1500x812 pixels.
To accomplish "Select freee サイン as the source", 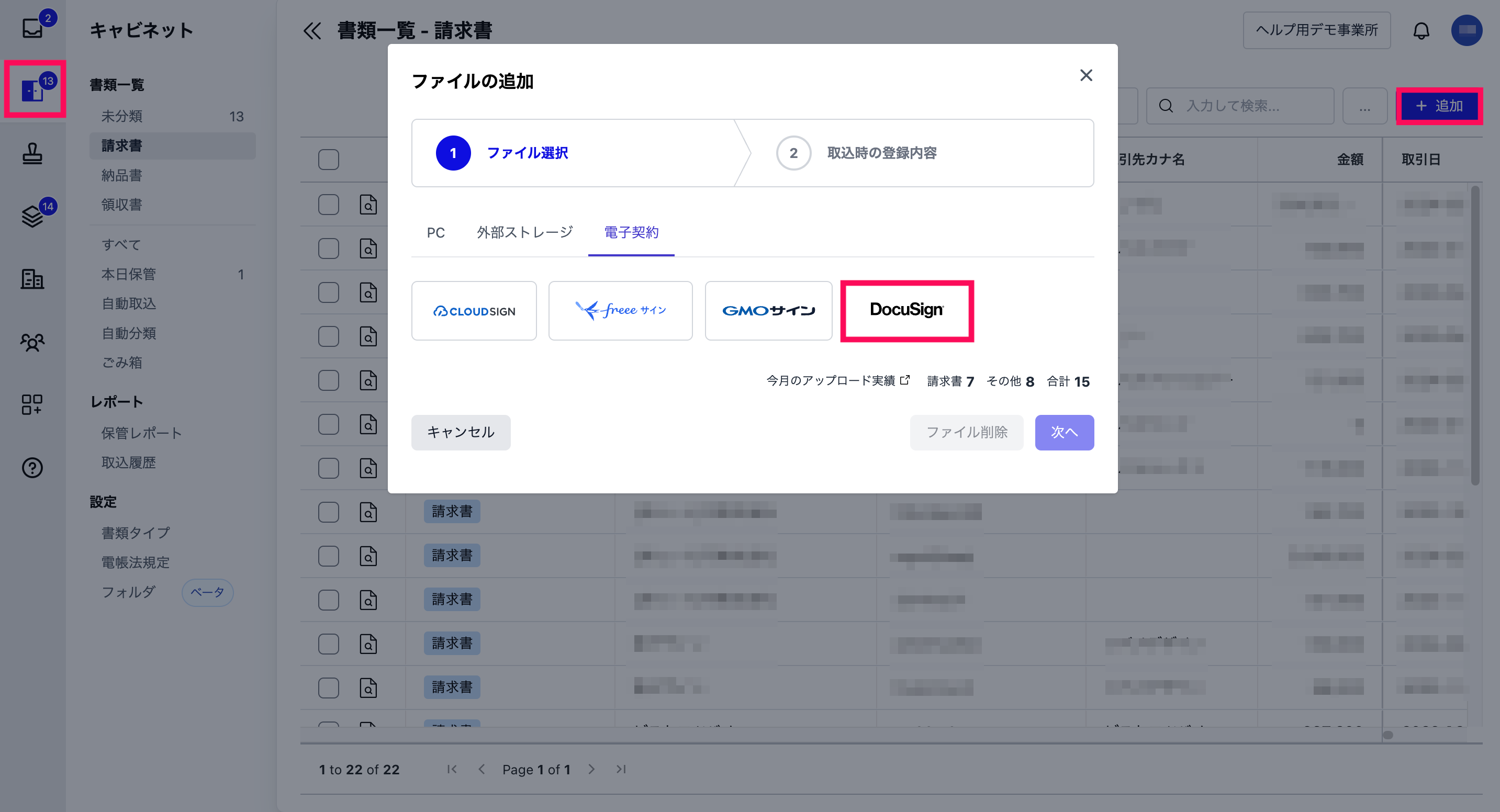I will (620, 311).
